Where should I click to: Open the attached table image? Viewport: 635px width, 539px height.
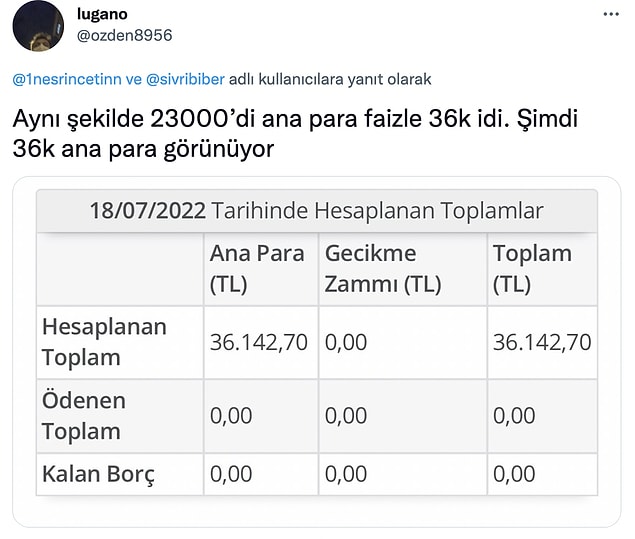(x=317, y=352)
